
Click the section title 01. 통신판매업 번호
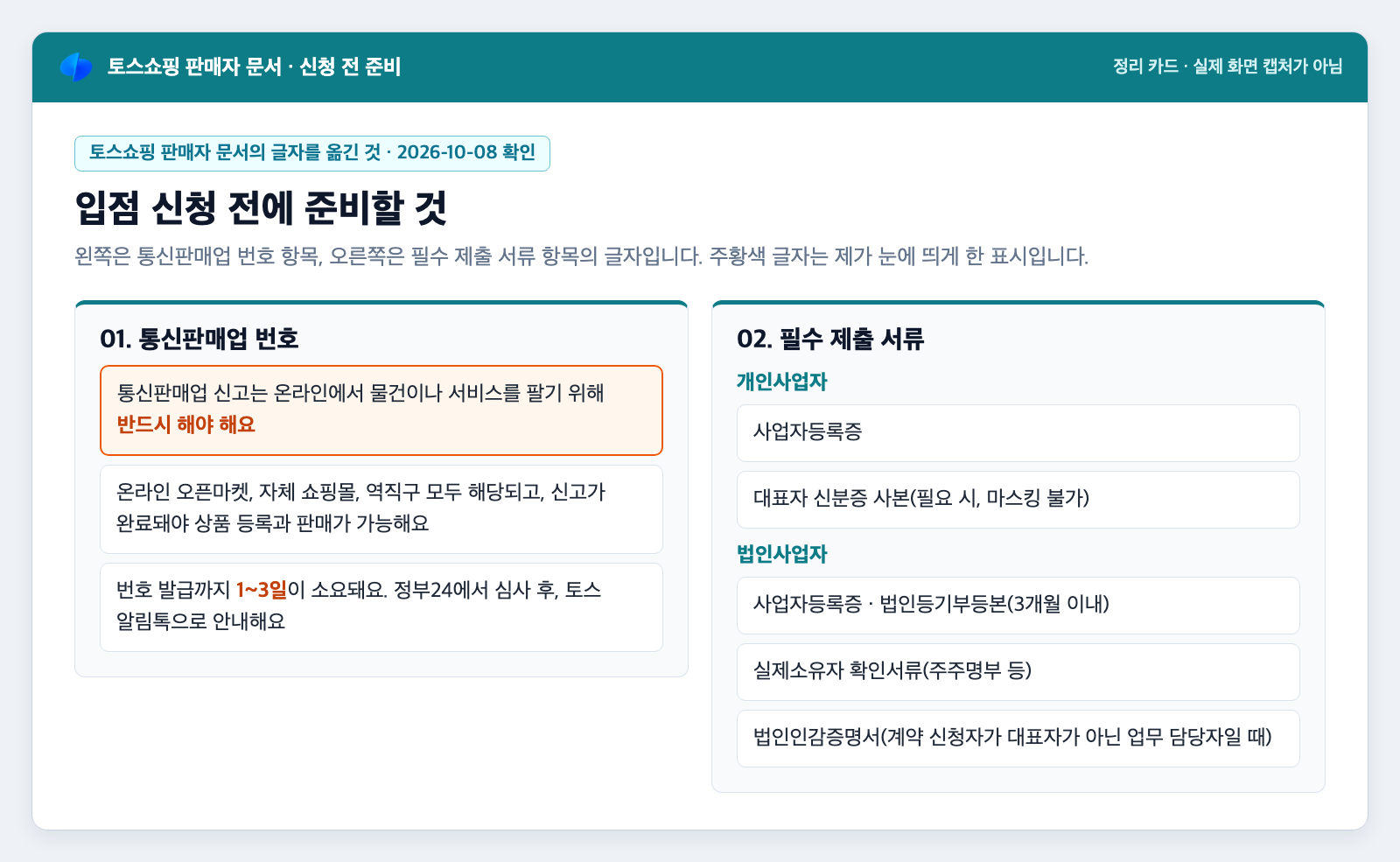pyautogui.click(x=199, y=339)
